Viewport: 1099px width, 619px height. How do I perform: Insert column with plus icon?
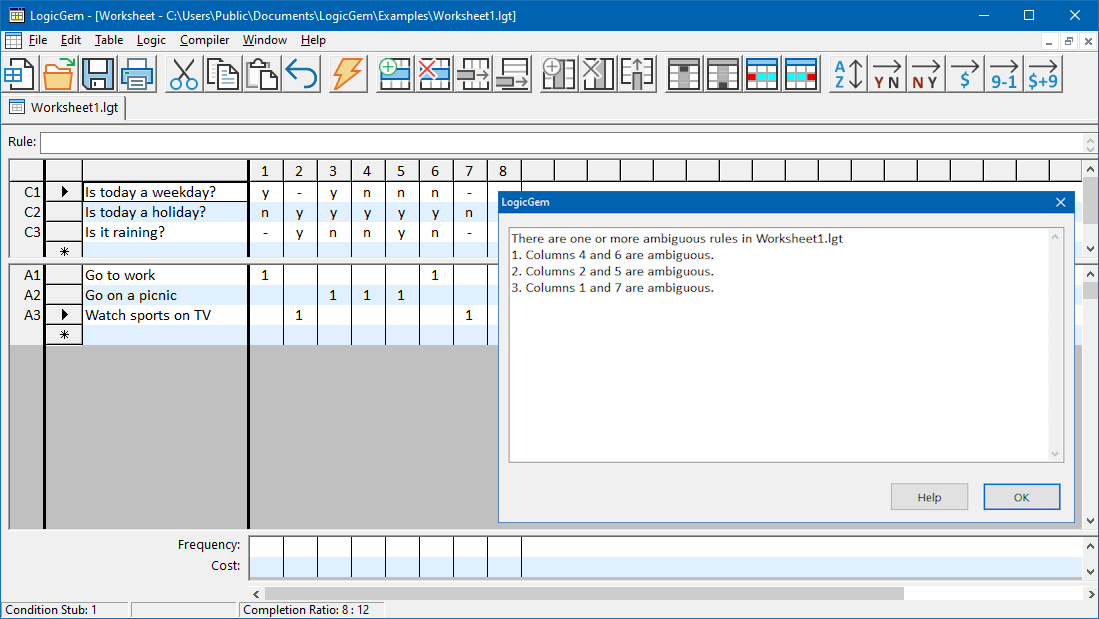point(559,74)
